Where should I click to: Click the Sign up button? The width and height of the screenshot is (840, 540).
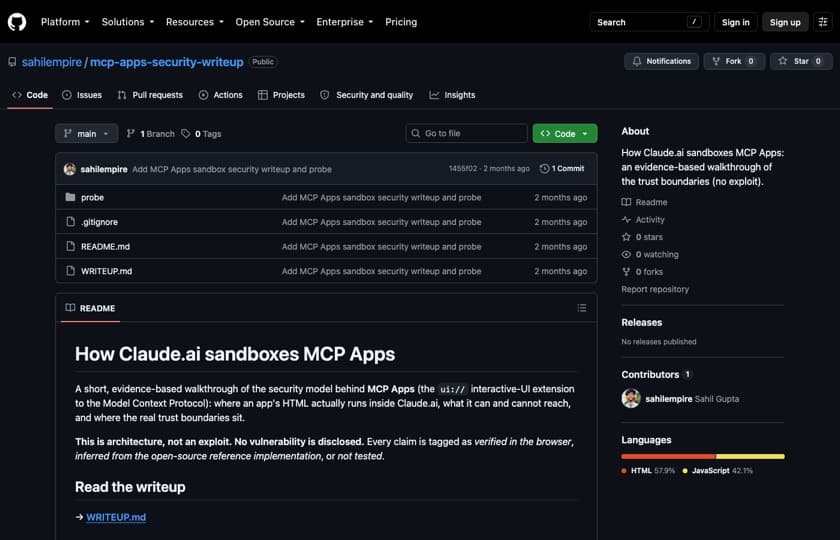point(785,22)
